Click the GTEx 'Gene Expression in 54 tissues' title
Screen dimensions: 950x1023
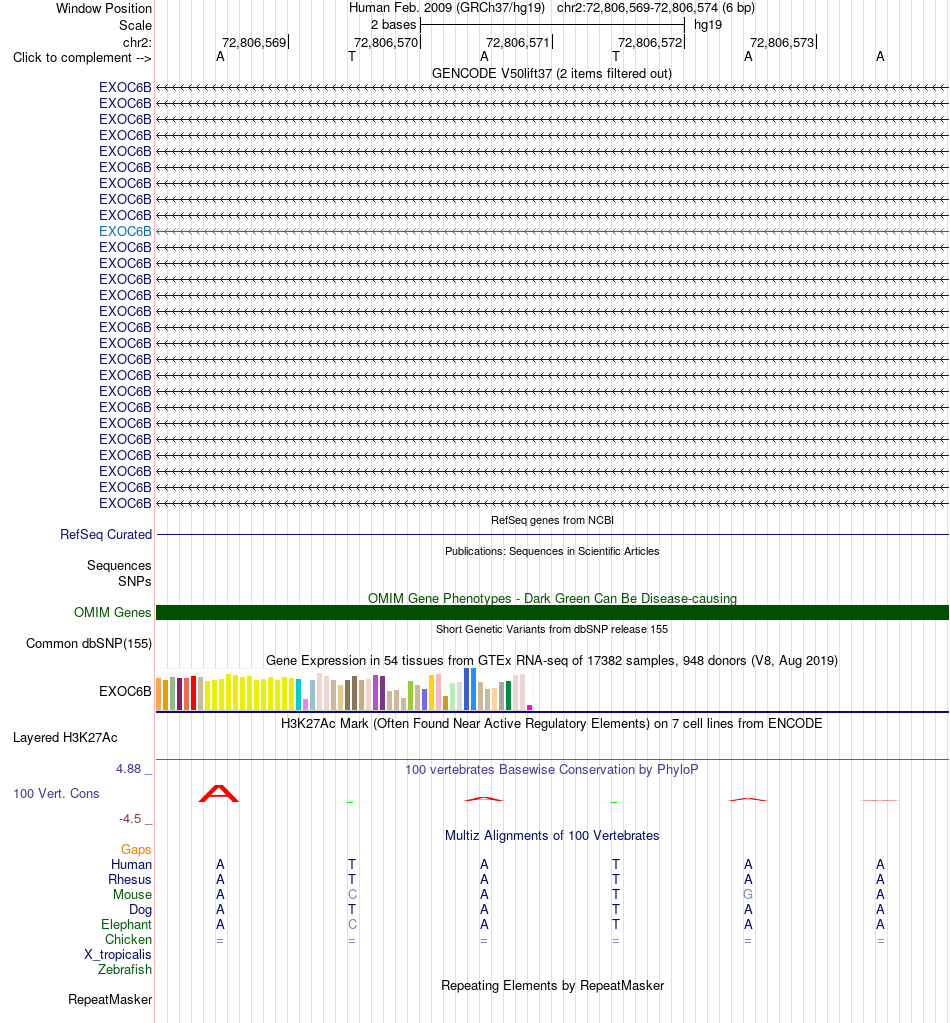[552, 660]
